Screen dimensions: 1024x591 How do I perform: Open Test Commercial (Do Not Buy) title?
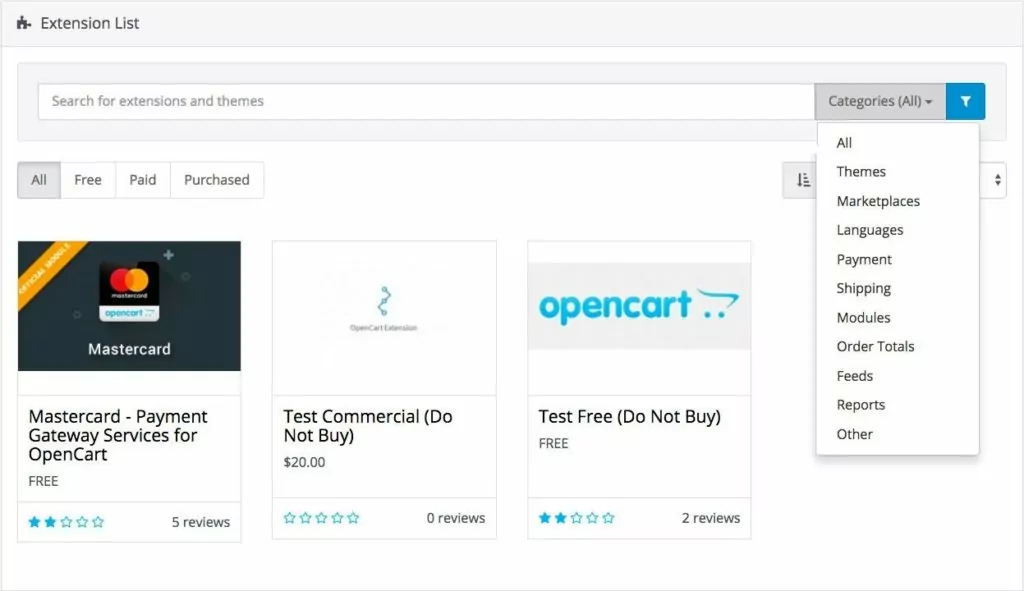click(368, 426)
